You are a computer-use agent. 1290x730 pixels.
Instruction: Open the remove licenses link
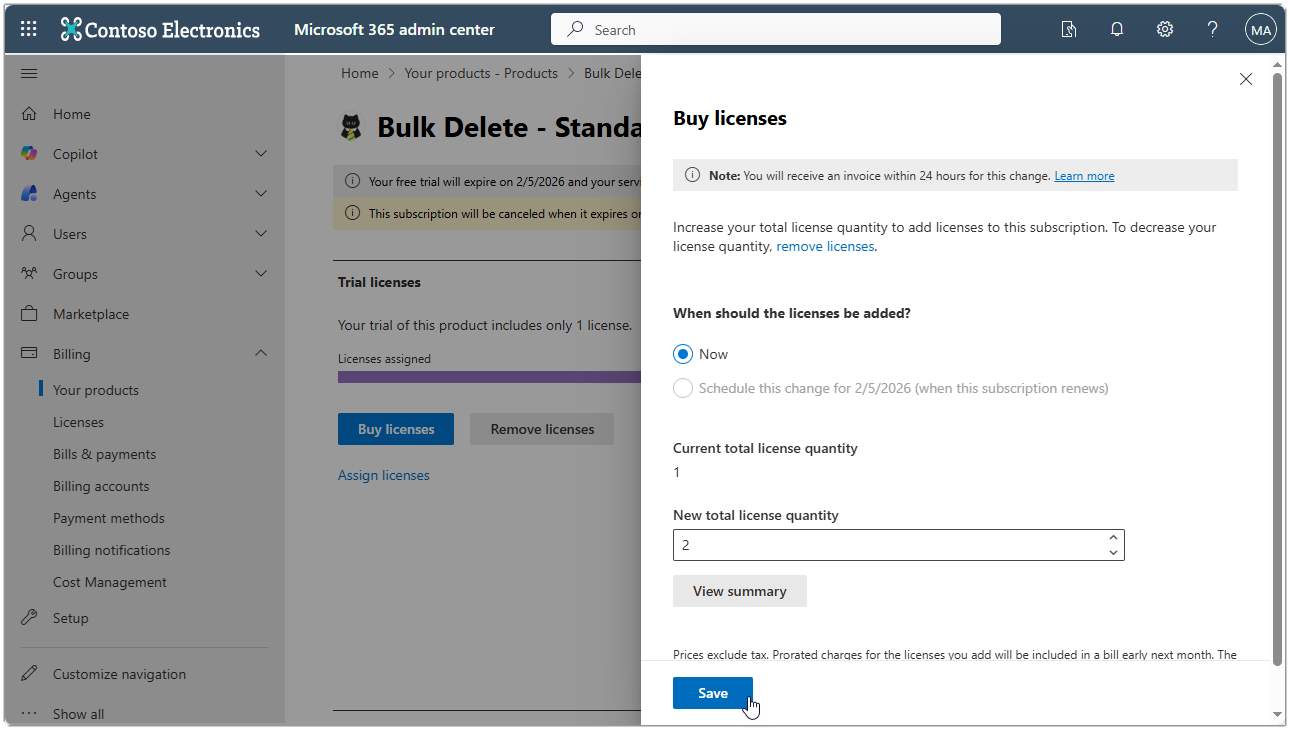coord(824,245)
